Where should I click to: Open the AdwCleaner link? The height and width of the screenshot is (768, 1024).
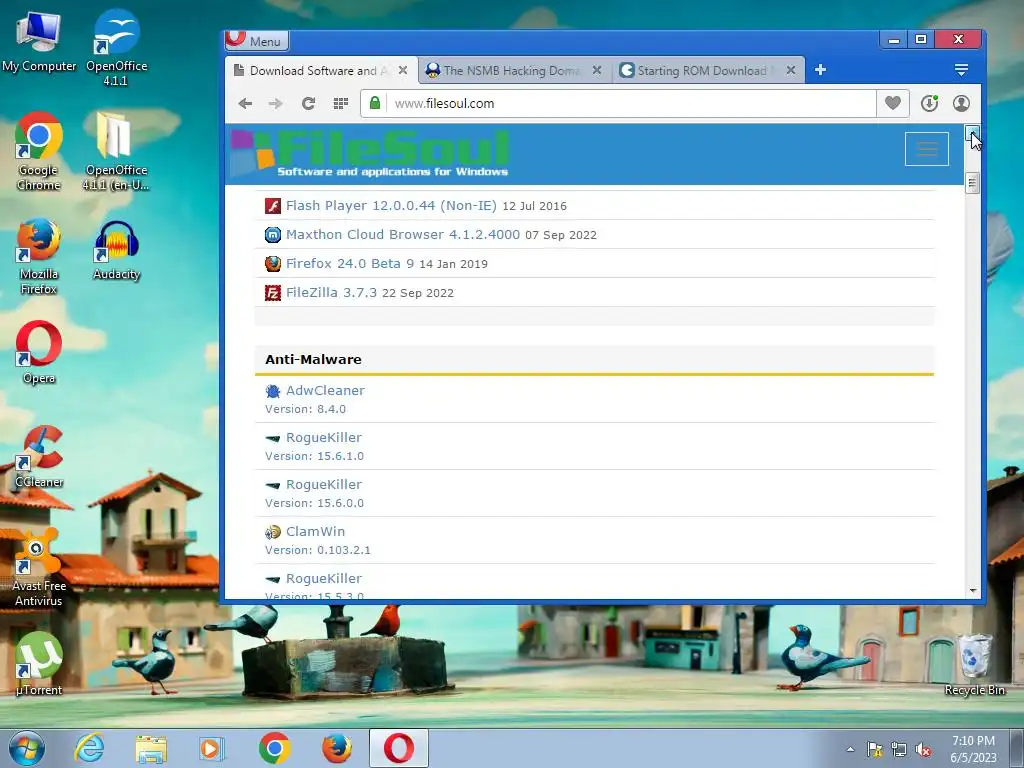click(x=325, y=390)
